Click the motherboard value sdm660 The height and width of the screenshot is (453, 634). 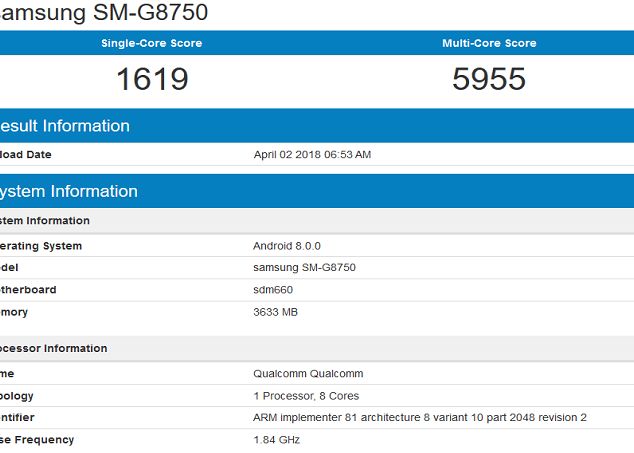tap(273, 290)
